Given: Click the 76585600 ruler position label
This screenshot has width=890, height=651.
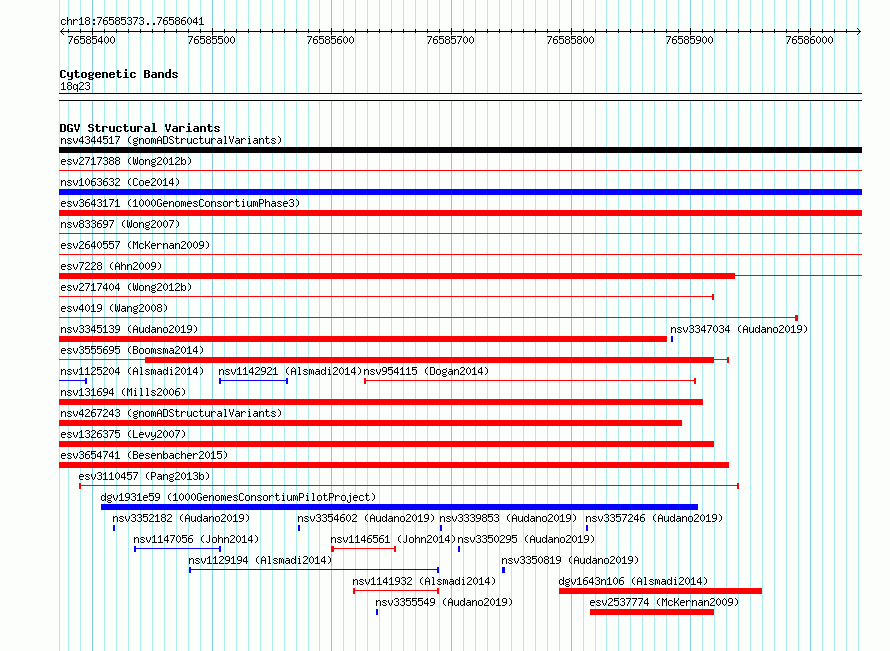Looking at the screenshot, I should (x=330, y=40).
